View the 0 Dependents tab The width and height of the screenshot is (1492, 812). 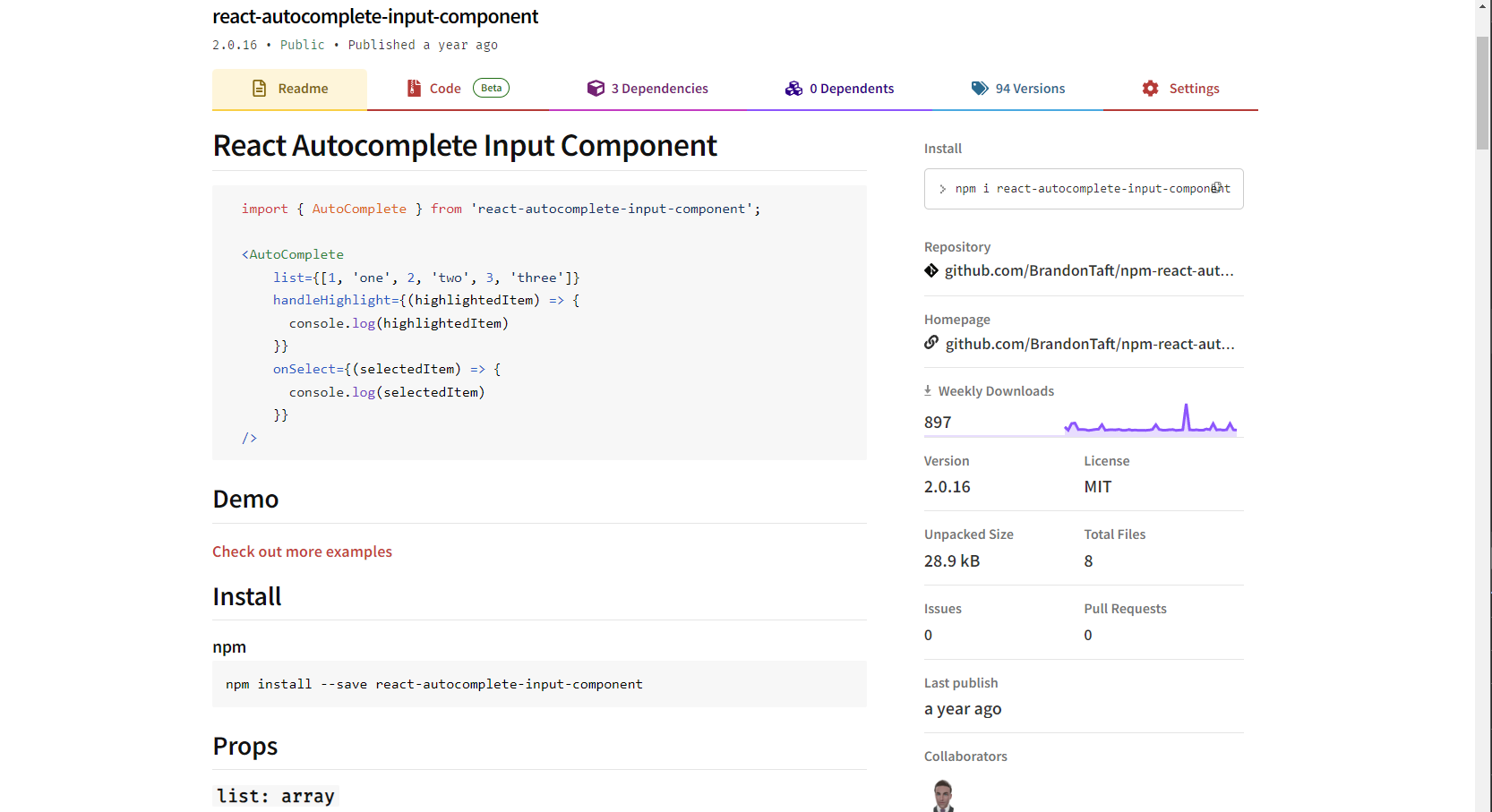tap(839, 89)
